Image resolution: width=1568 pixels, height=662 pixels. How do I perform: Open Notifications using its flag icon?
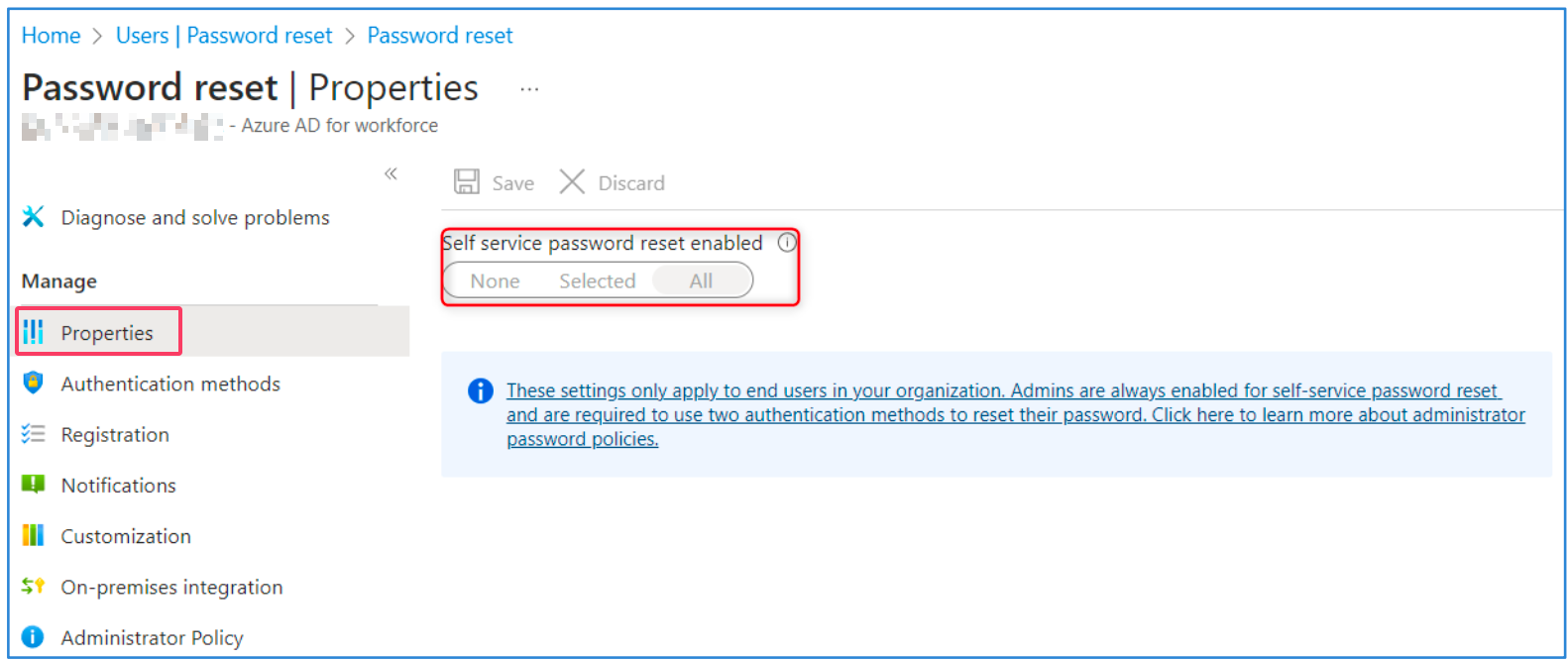click(33, 485)
